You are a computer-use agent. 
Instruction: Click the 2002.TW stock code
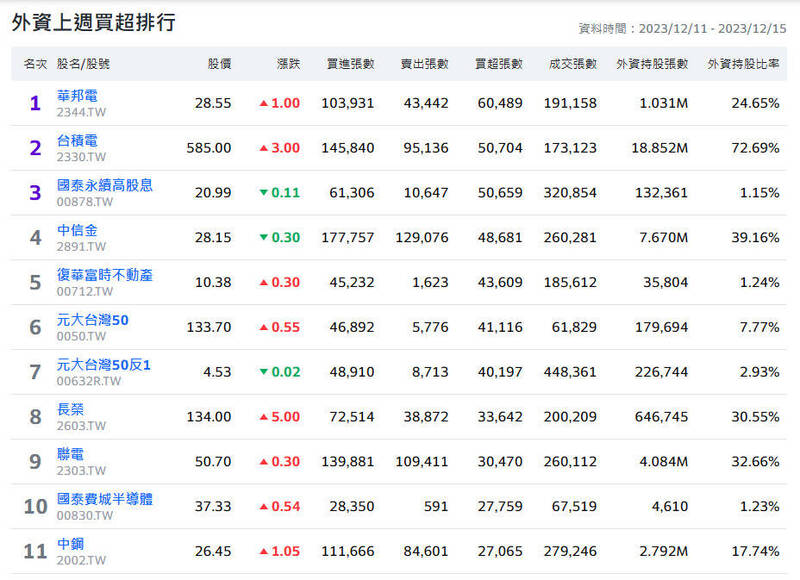(81, 561)
